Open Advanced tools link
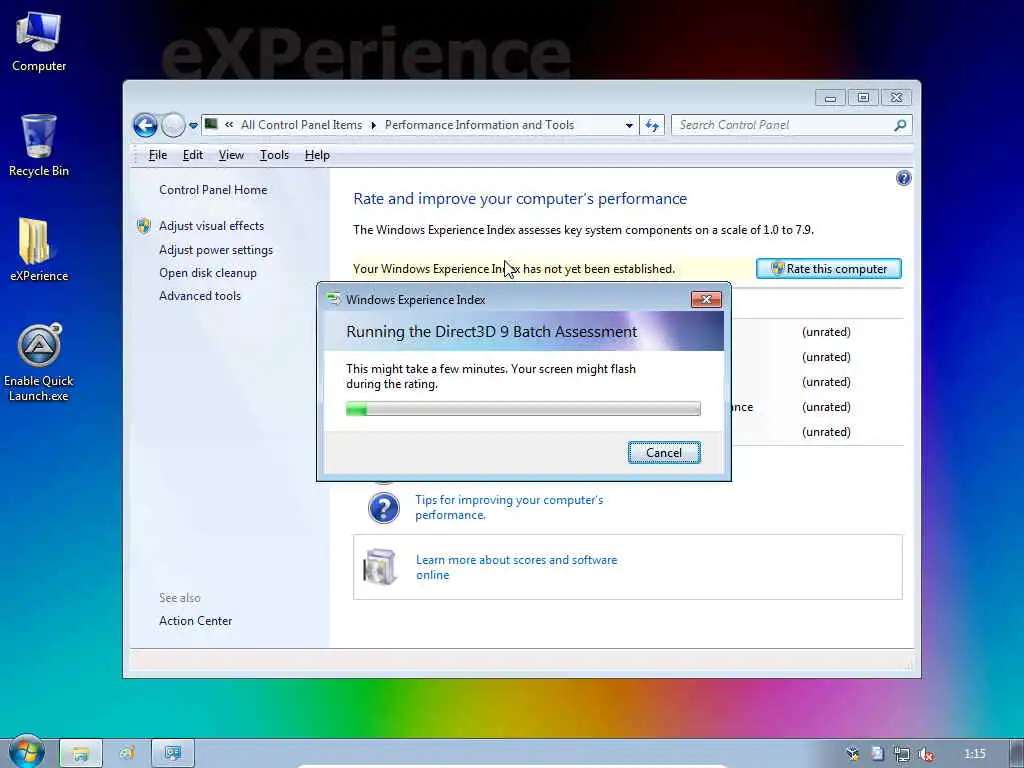 coord(200,295)
